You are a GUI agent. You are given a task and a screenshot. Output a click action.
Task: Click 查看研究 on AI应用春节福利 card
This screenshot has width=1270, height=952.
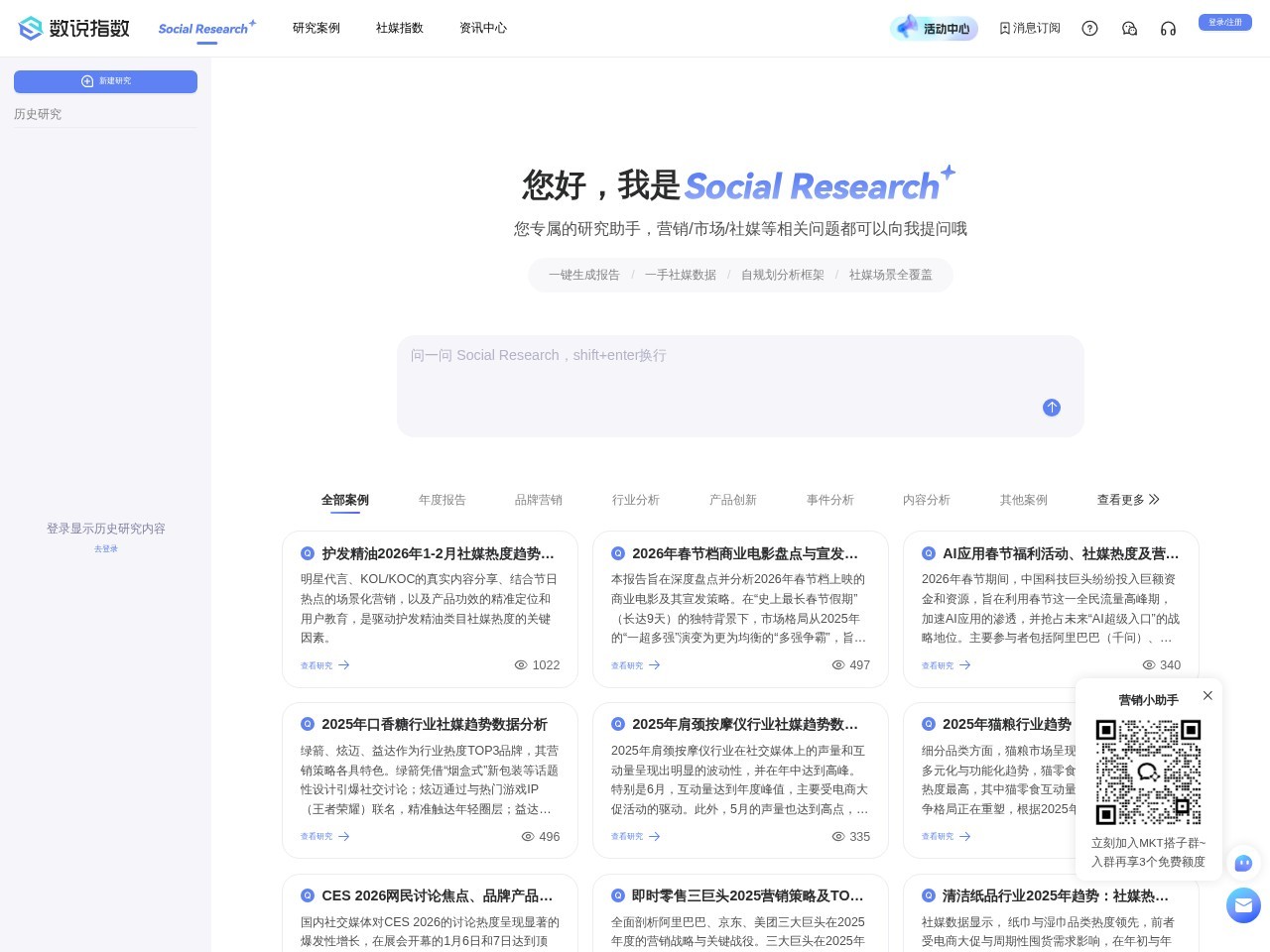[x=947, y=665]
